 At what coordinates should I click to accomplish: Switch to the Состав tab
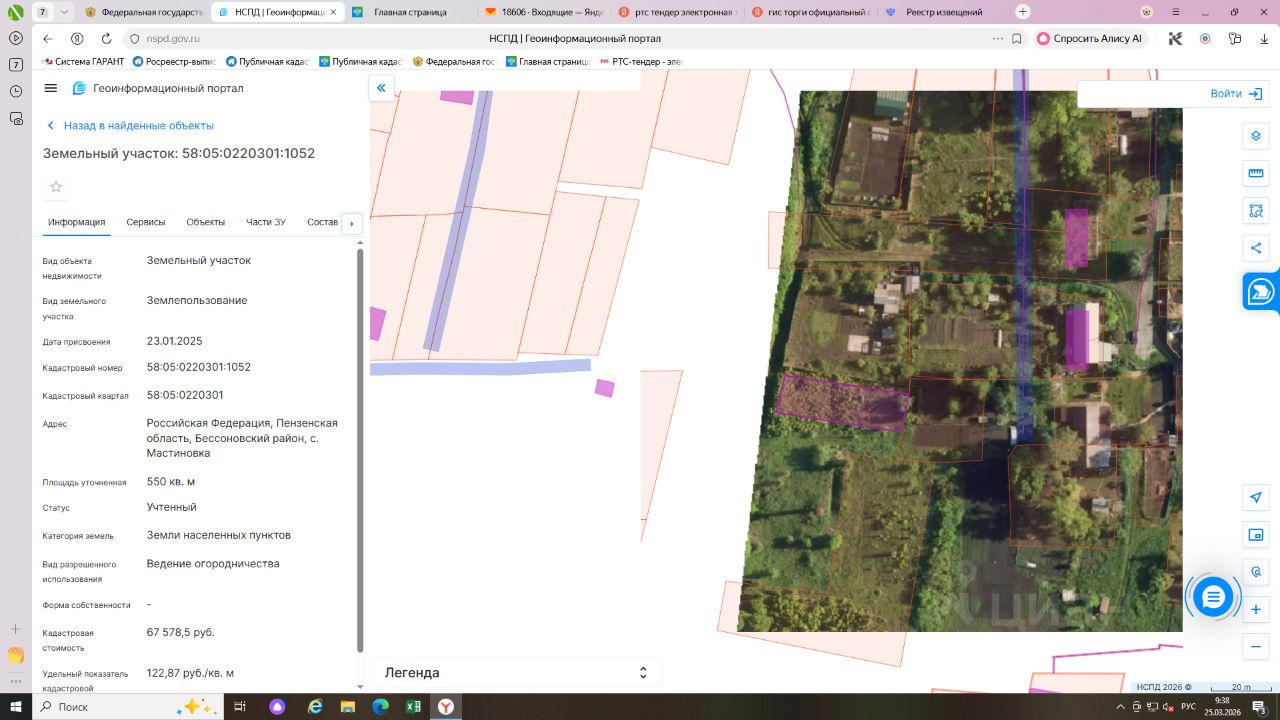coord(322,222)
